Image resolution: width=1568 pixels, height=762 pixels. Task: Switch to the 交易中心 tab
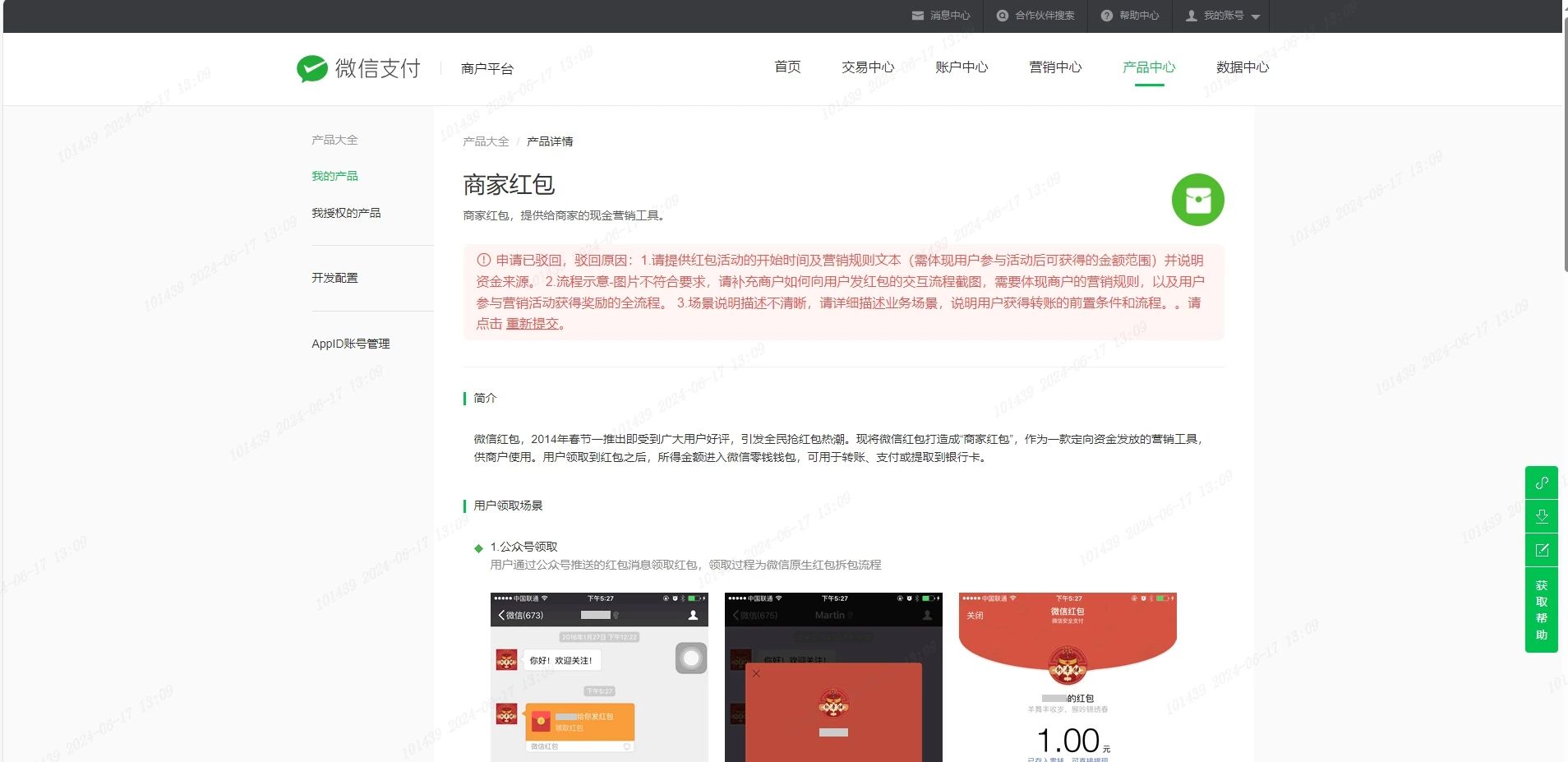click(x=868, y=67)
